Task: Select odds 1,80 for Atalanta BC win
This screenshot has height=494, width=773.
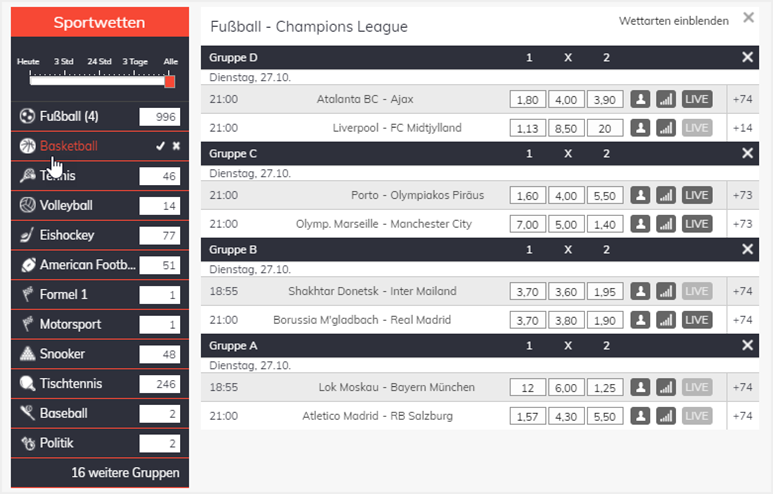Action: (527, 100)
